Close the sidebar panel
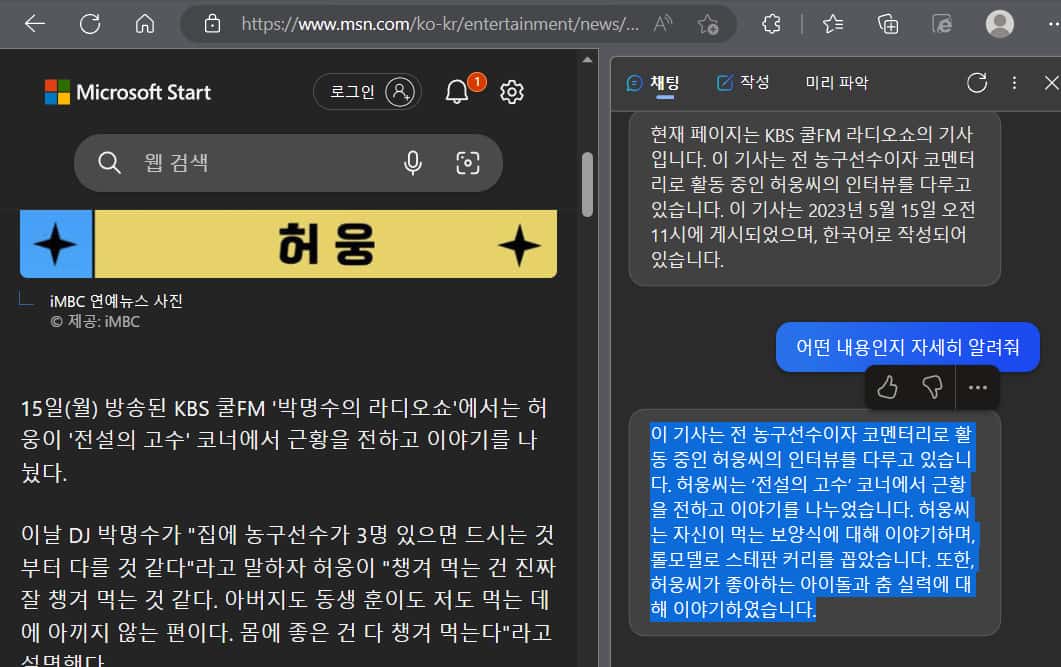Image resolution: width=1061 pixels, height=667 pixels. [1051, 83]
